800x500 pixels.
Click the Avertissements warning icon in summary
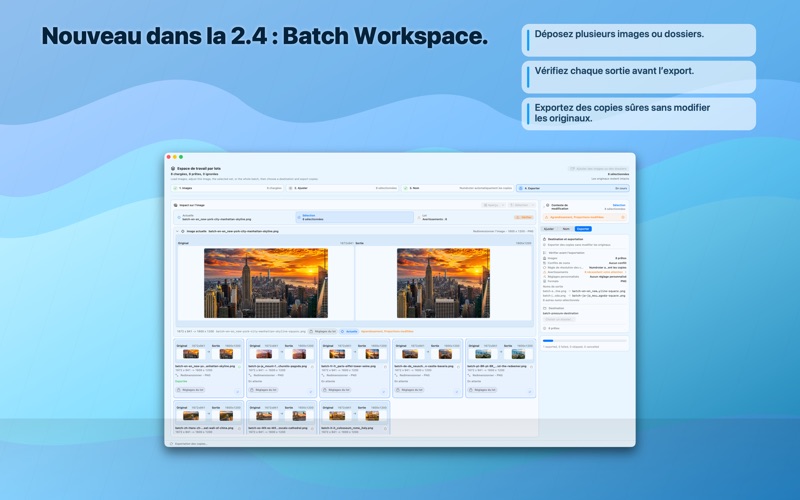point(545,272)
